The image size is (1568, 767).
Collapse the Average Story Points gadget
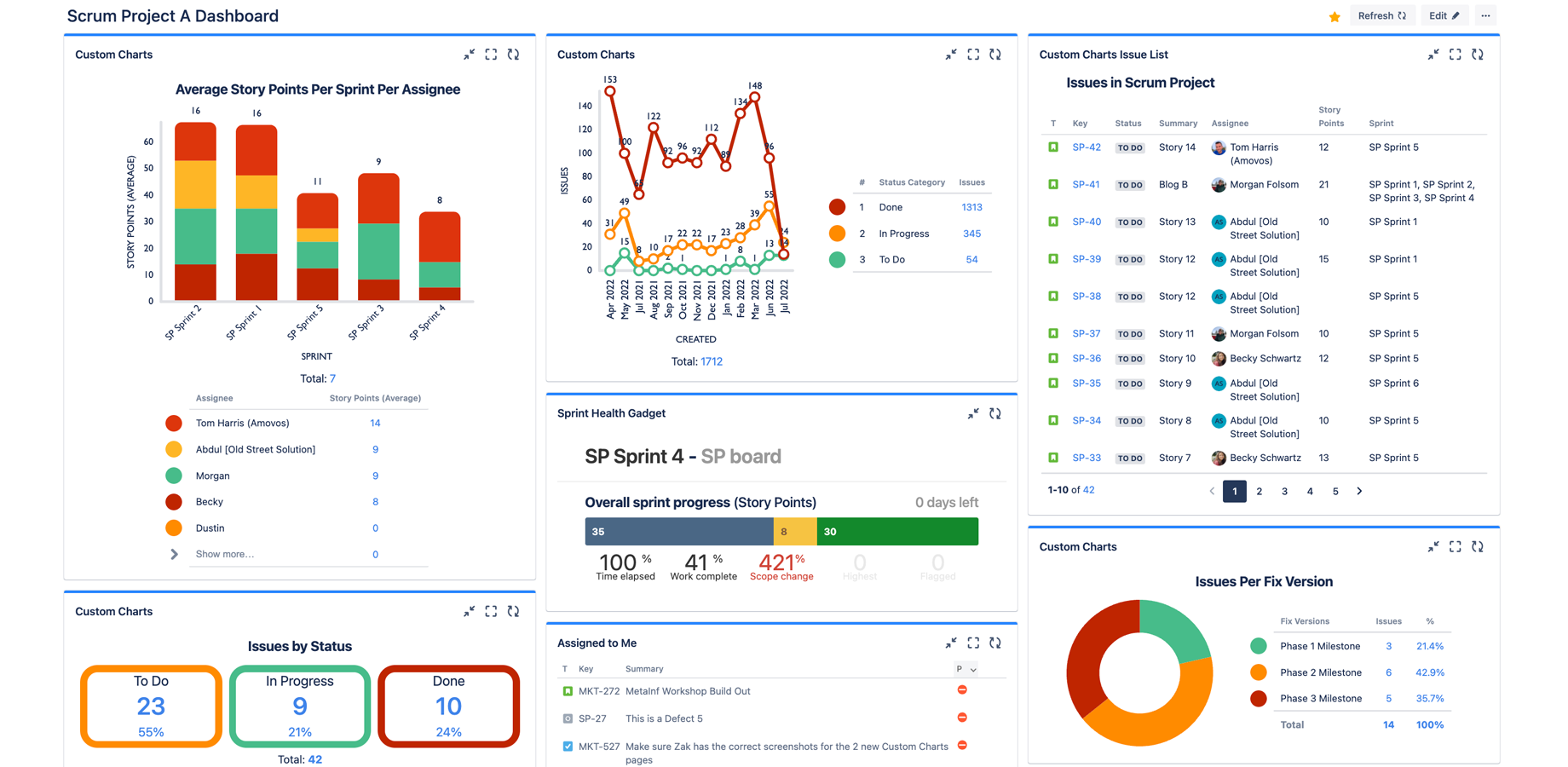(x=469, y=54)
